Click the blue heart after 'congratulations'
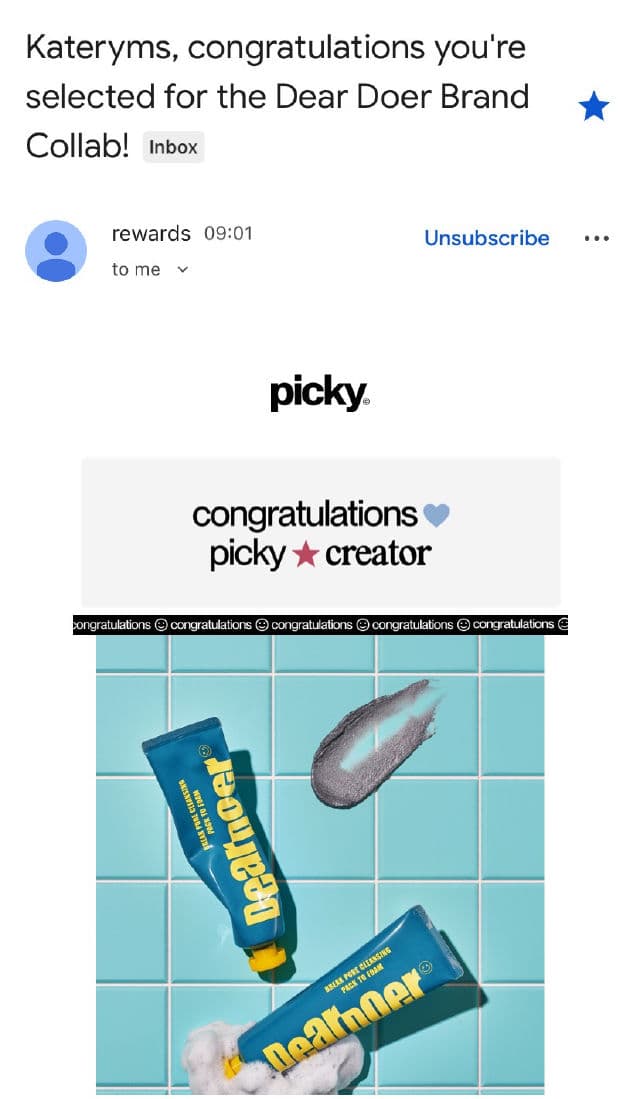 pos(436,515)
